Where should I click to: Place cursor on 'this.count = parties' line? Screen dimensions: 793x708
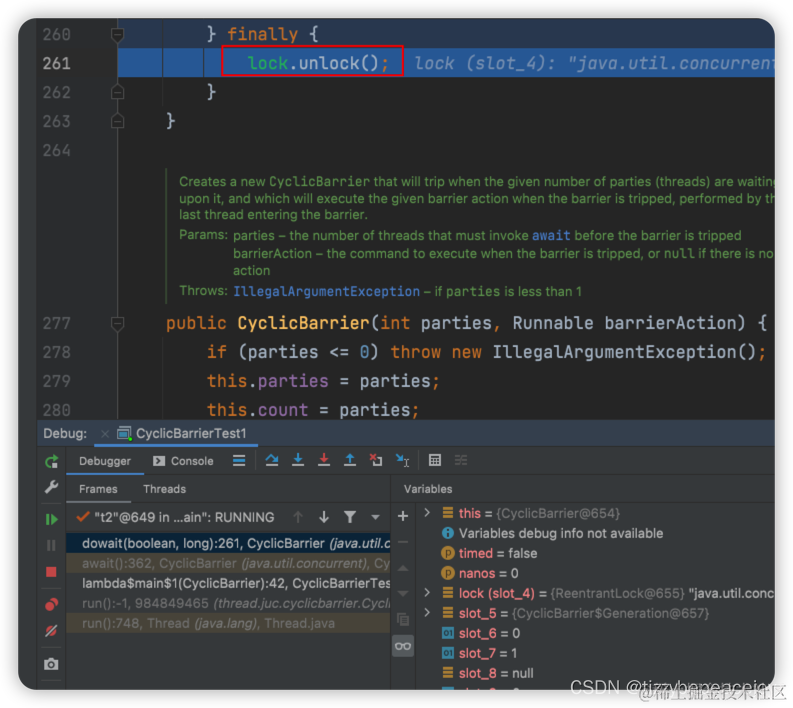(x=313, y=410)
